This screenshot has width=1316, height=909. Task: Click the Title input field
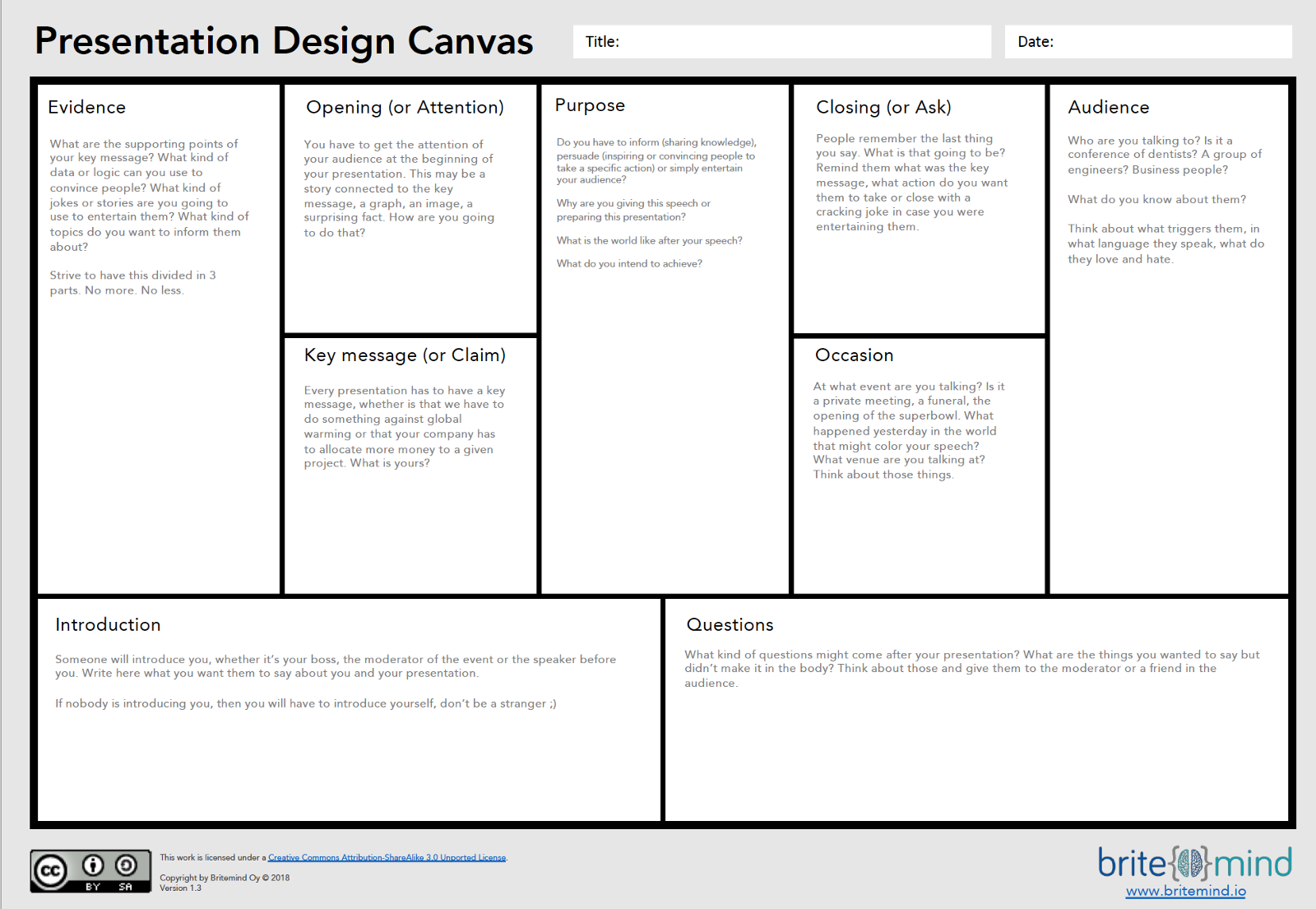click(781, 42)
